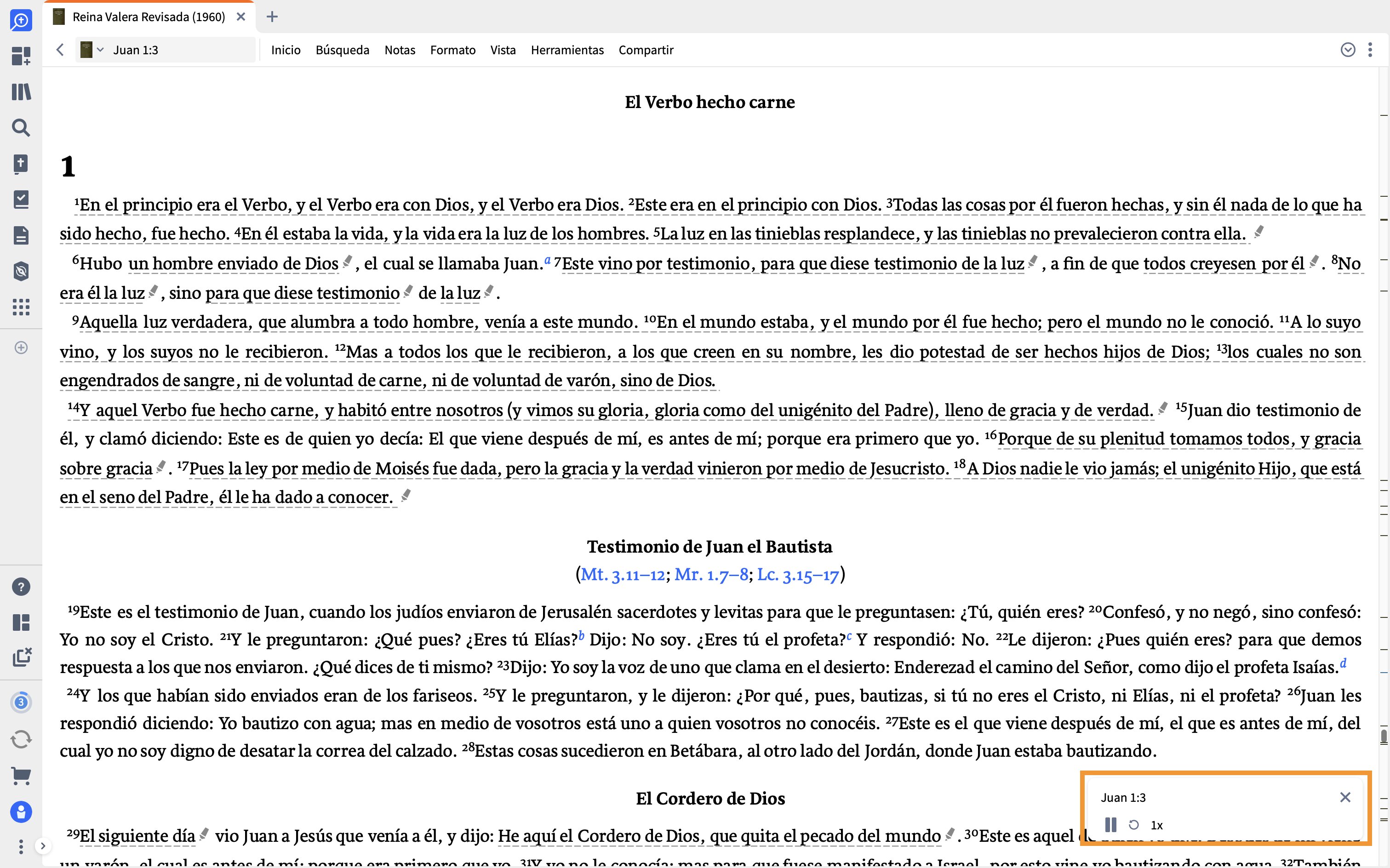Click highlighter icon after contra ella
1390x868 pixels.
click(x=1259, y=231)
